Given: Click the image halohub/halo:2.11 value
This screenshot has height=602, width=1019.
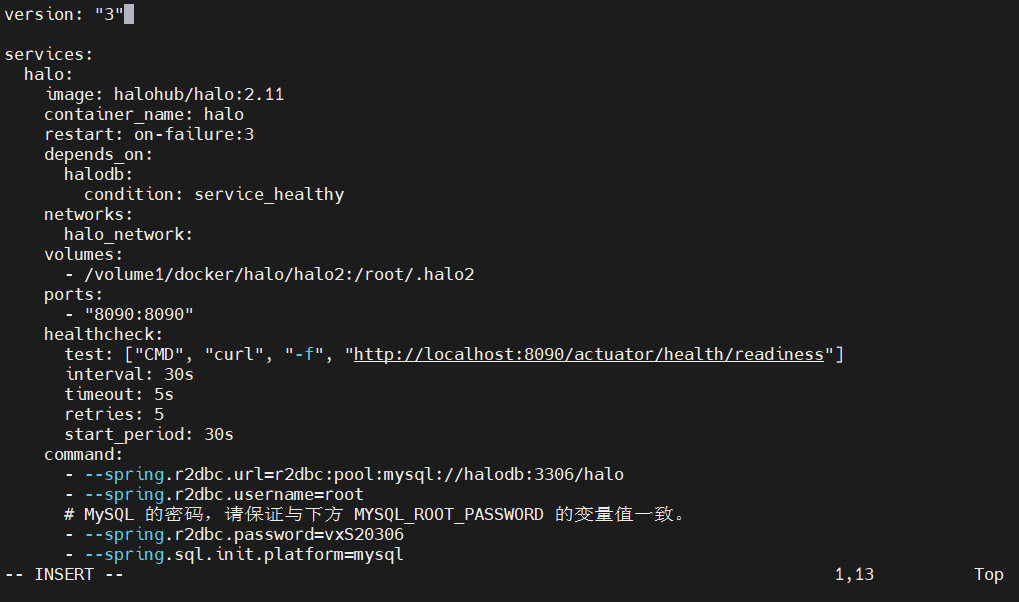Looking at the screenshot, I should 199,94.
